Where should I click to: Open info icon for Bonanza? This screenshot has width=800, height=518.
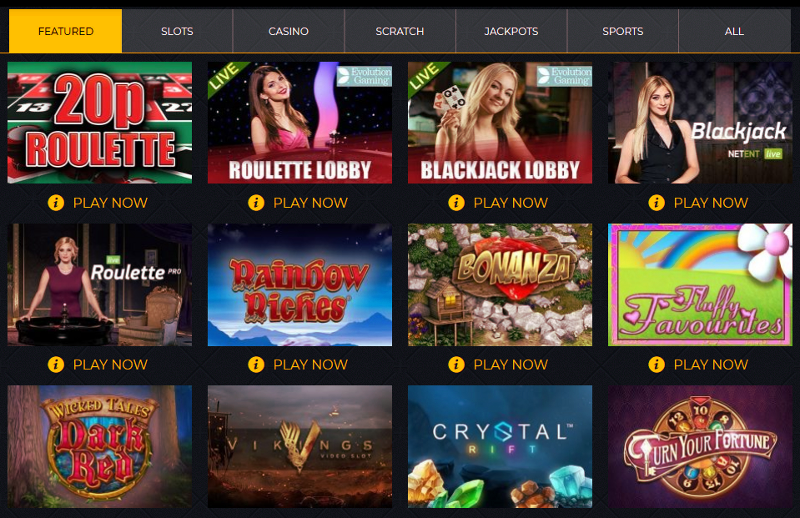tap(456, 364)
